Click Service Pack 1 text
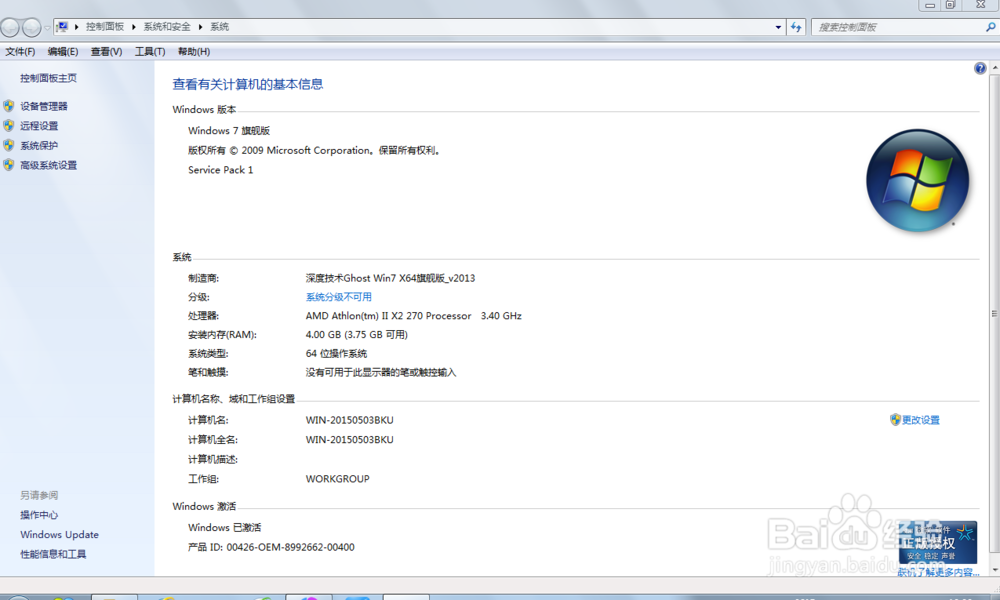1000x600 pixels. (x=220, y=170)
